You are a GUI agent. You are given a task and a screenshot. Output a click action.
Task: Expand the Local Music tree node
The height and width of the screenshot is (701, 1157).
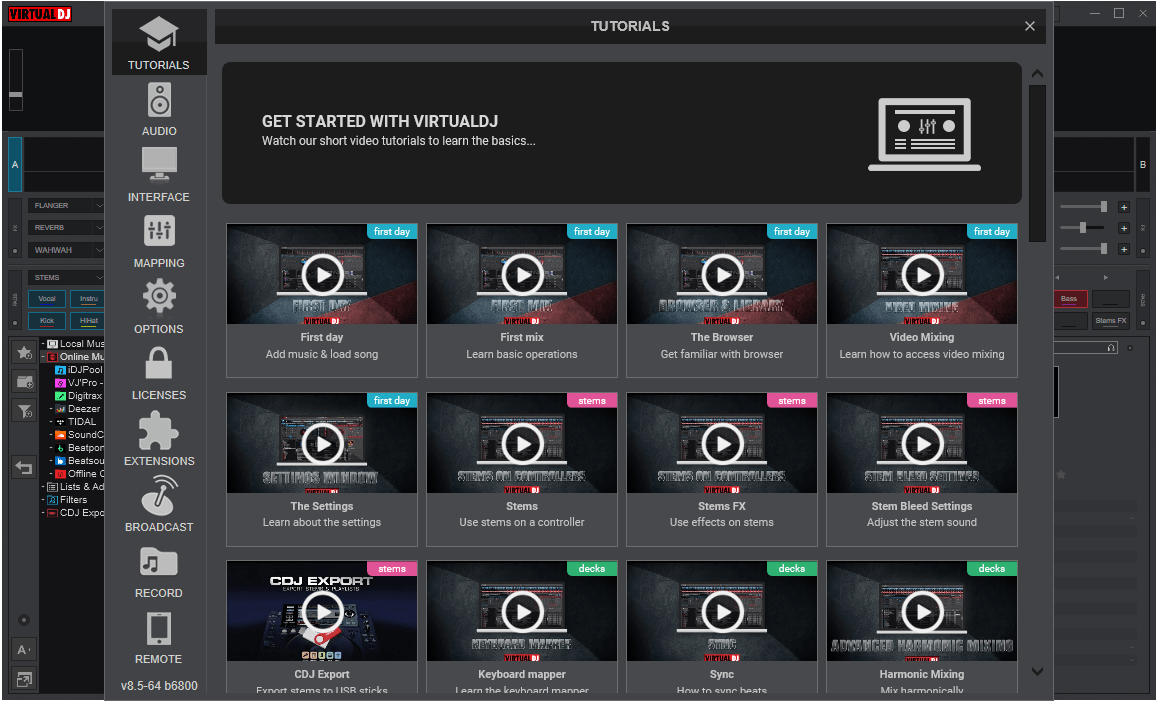[43, 344]
